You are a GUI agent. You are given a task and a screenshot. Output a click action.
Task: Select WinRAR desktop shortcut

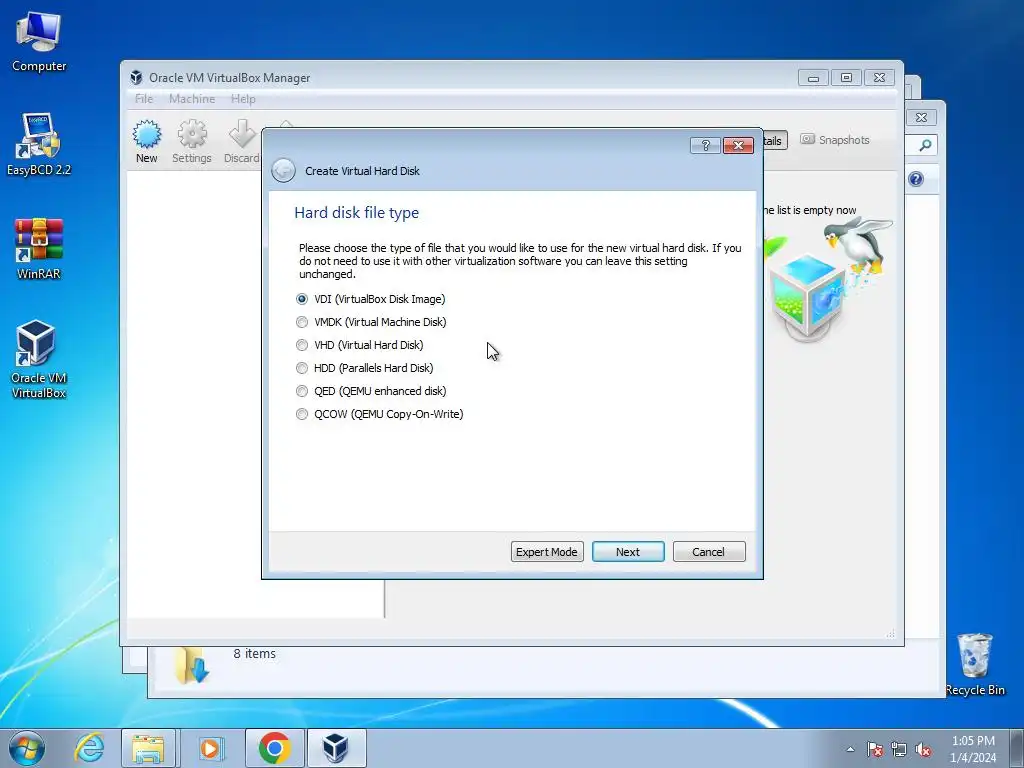click(x=39, y=249)
